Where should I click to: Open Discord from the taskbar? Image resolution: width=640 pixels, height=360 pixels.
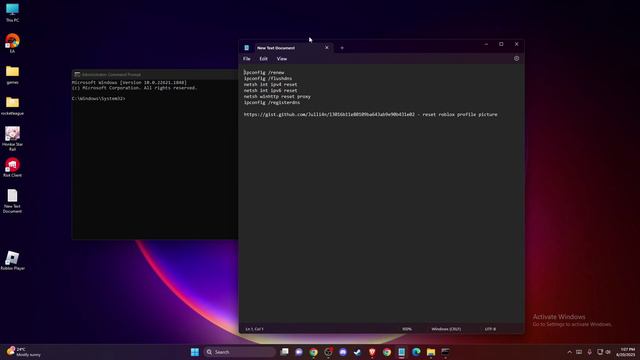(x=343, y=352)
